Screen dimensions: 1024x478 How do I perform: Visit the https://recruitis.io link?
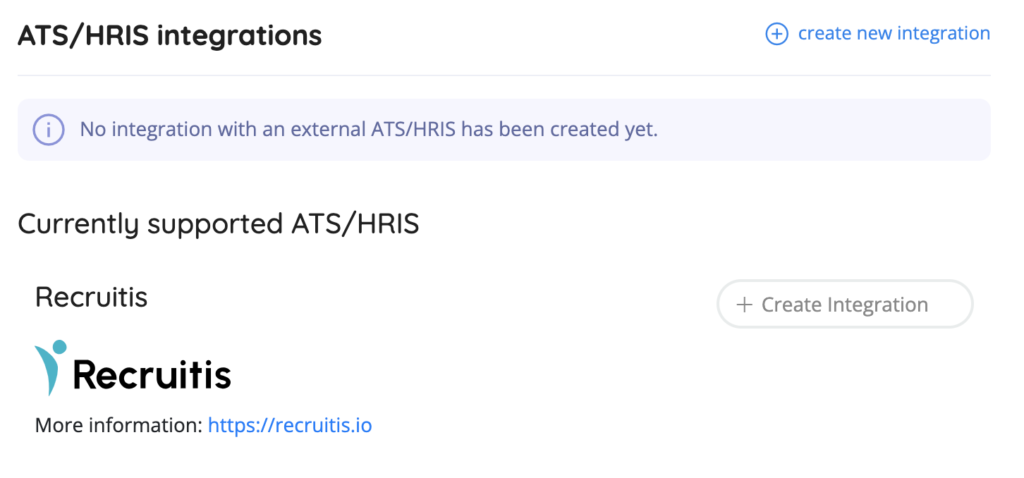[290, 426]
